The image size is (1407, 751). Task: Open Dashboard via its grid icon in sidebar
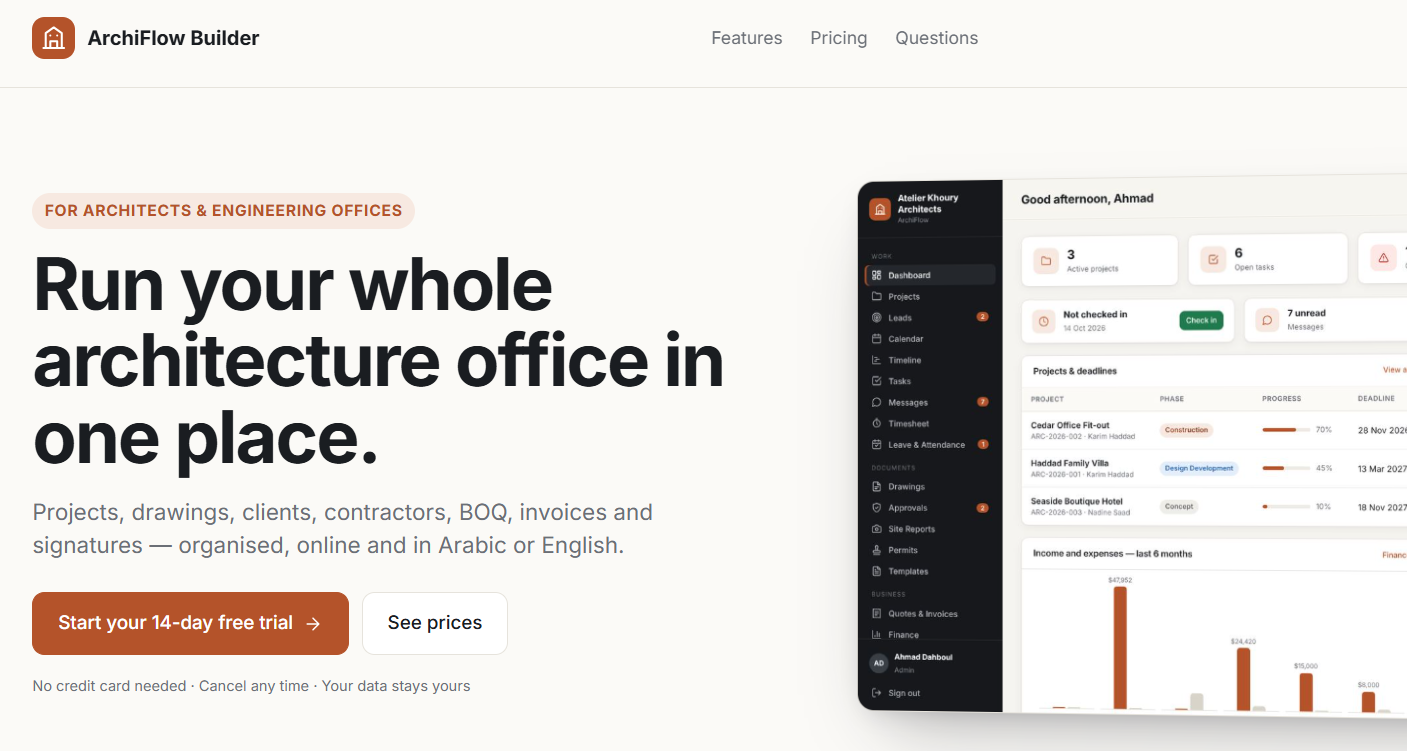pyautogui.click(x=877, y=275)
